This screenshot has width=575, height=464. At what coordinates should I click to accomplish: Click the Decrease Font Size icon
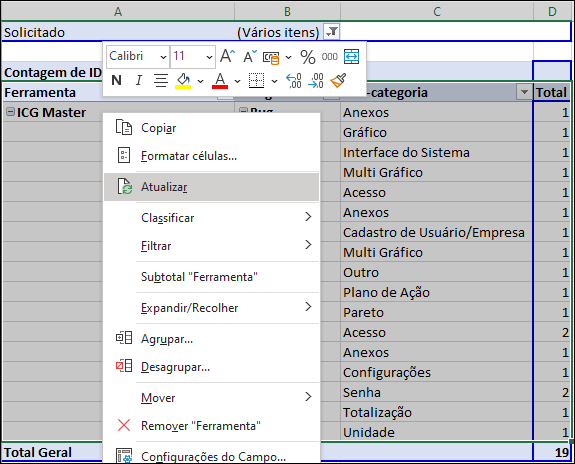250,56
